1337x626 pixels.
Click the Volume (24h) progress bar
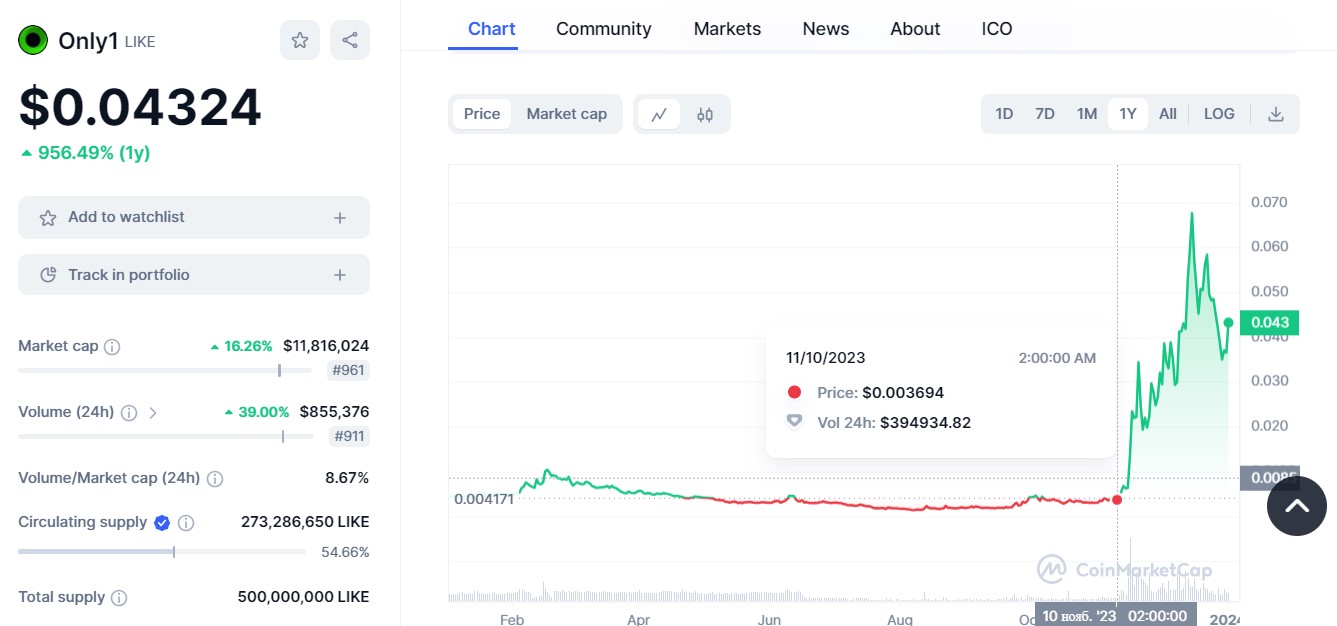(166, 436)
